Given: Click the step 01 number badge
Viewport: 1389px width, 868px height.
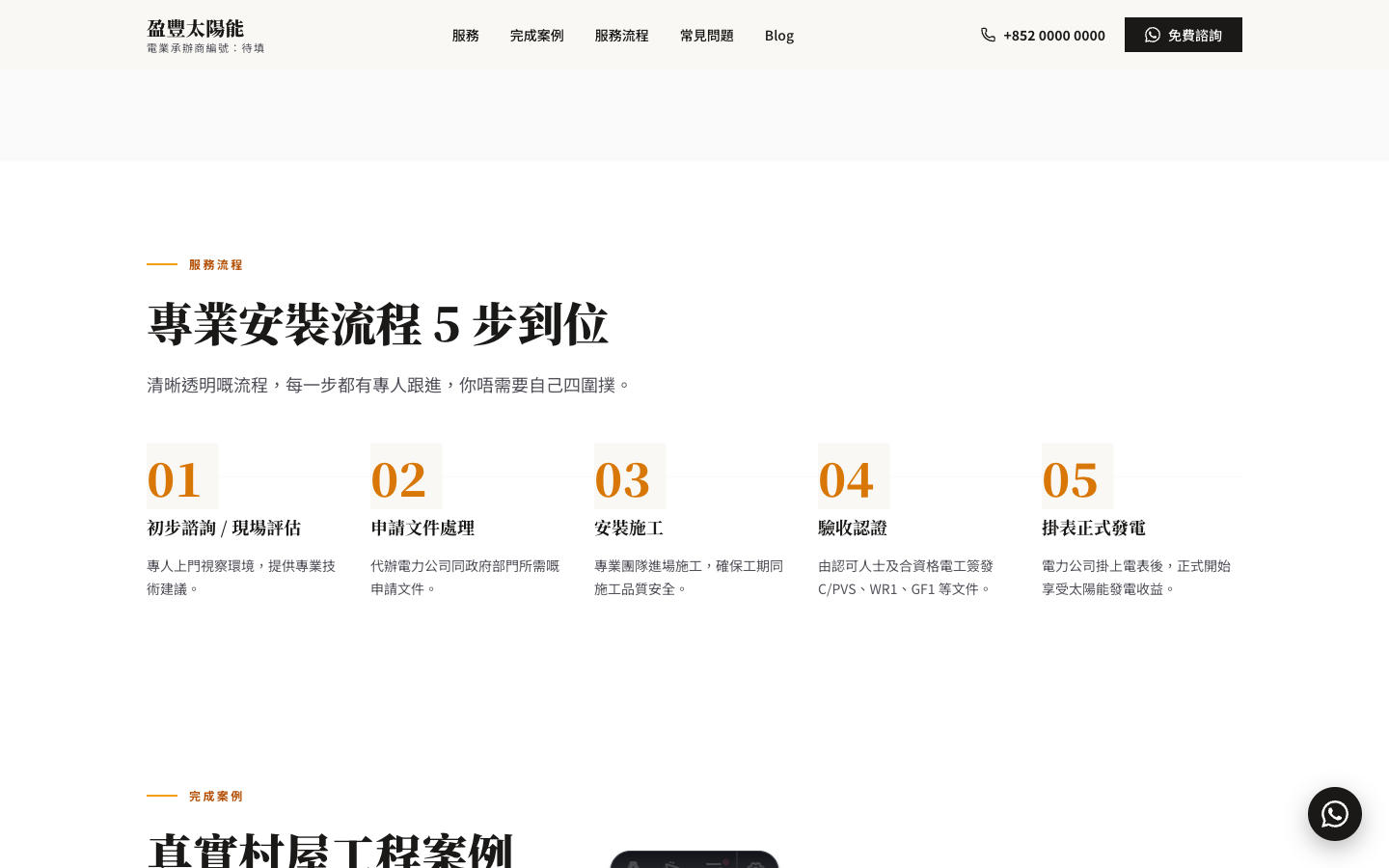Looking at the screenshot, I should 182,476.
